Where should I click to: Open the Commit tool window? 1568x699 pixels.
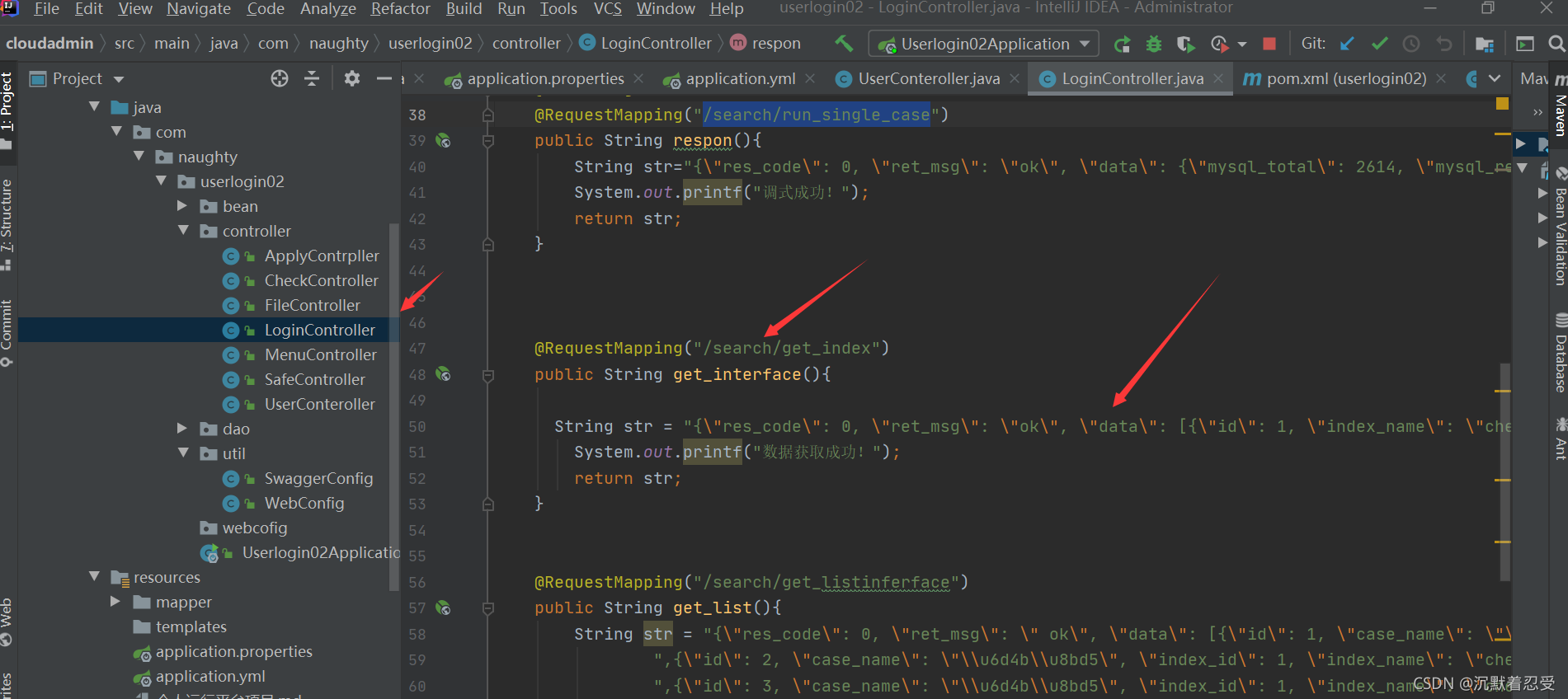[7, 332]
